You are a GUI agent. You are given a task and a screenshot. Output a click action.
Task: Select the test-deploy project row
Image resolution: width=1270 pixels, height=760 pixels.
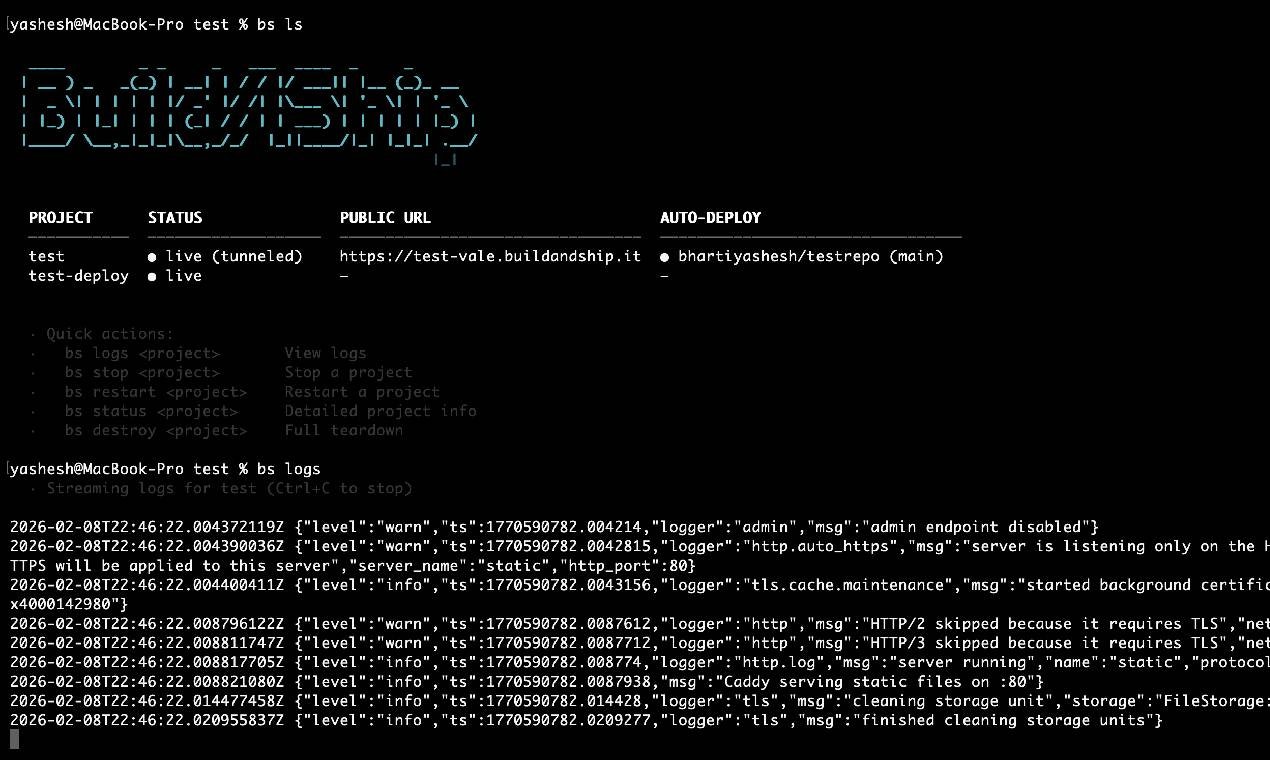tap(78, 276)
